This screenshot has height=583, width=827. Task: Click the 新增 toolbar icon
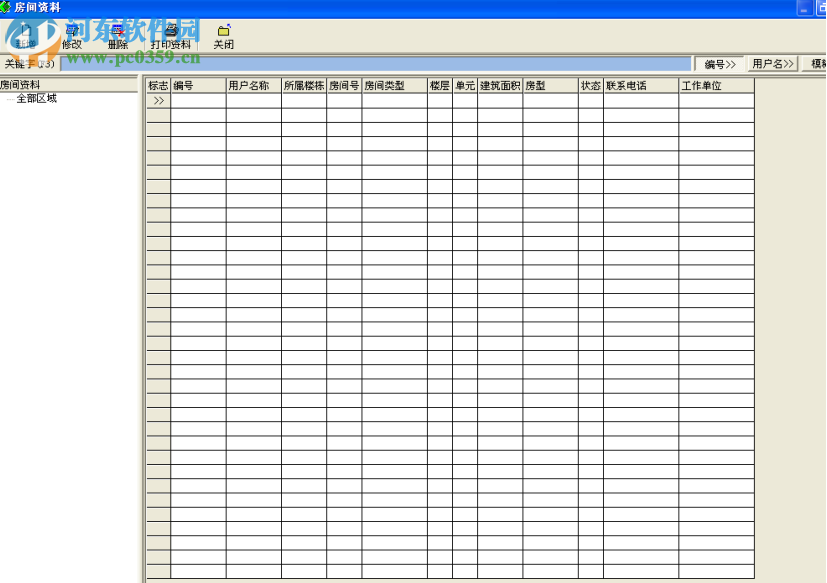[x=26, y=36]
